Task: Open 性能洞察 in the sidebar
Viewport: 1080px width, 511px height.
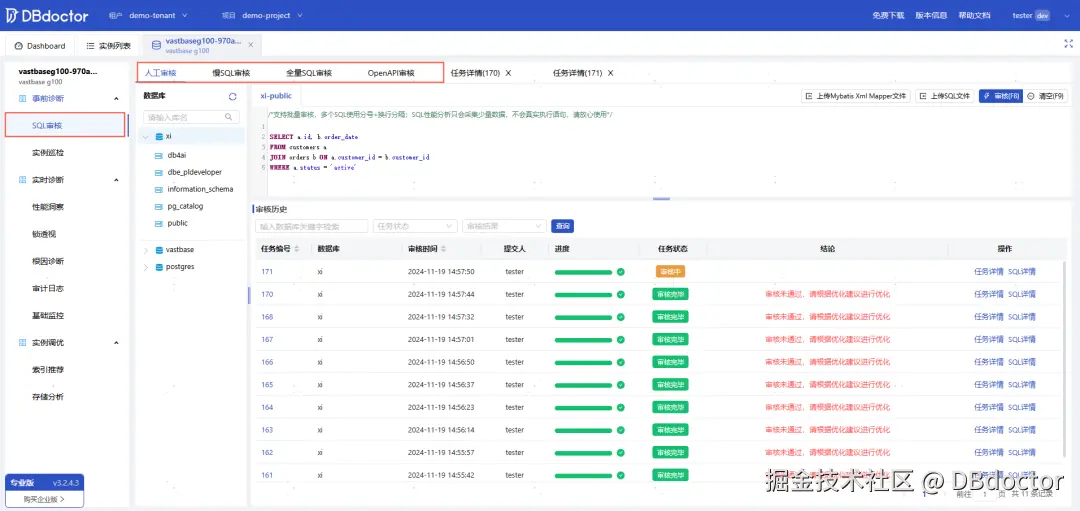Action: (x=48, y=207)
